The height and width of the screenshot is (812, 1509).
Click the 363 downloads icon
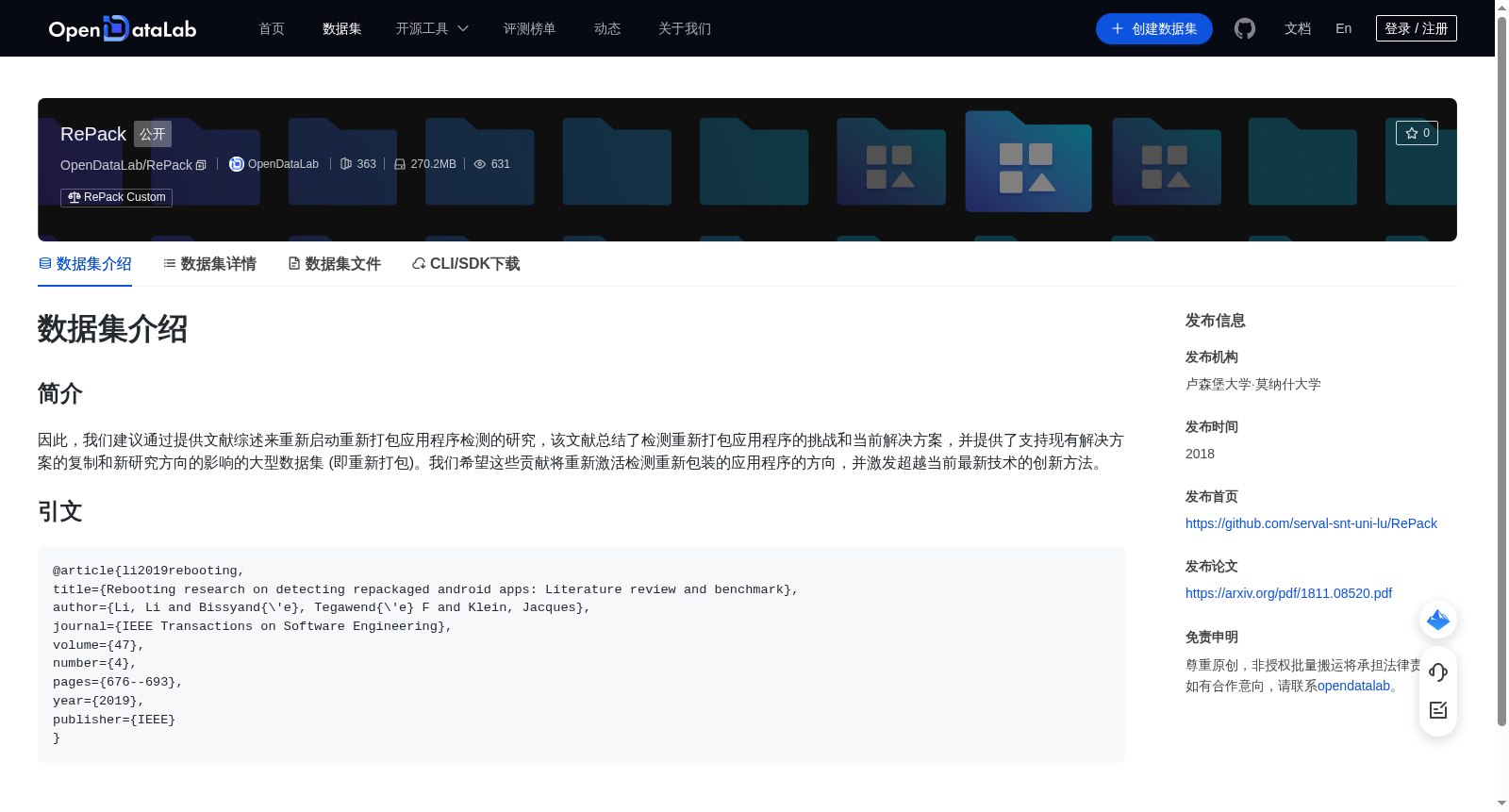(x=346, y=164)
